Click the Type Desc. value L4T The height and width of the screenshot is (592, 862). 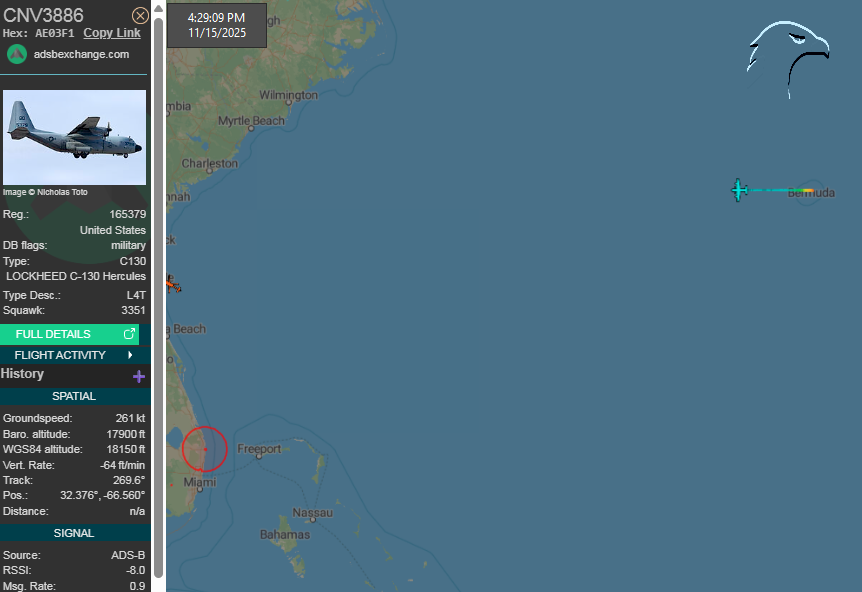(136, 295)
